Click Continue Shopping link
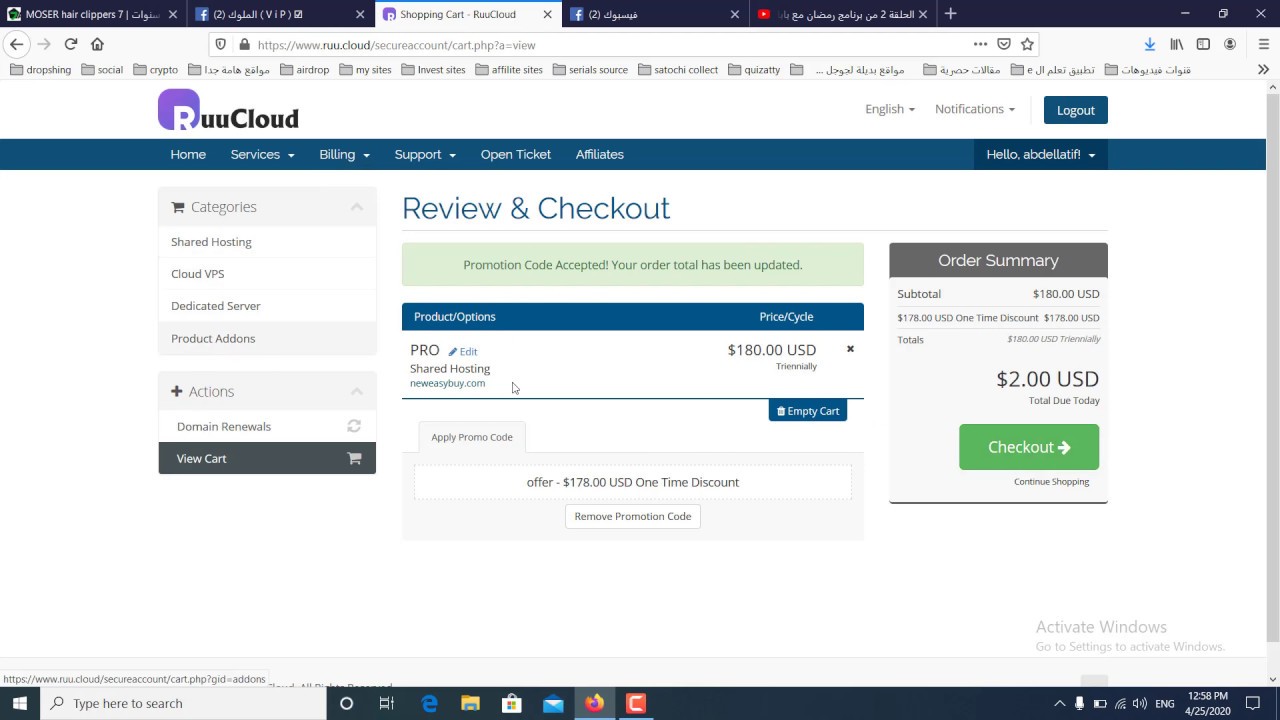The height and width of the screenshot is (720, 1280). (x=1051, y=482)
